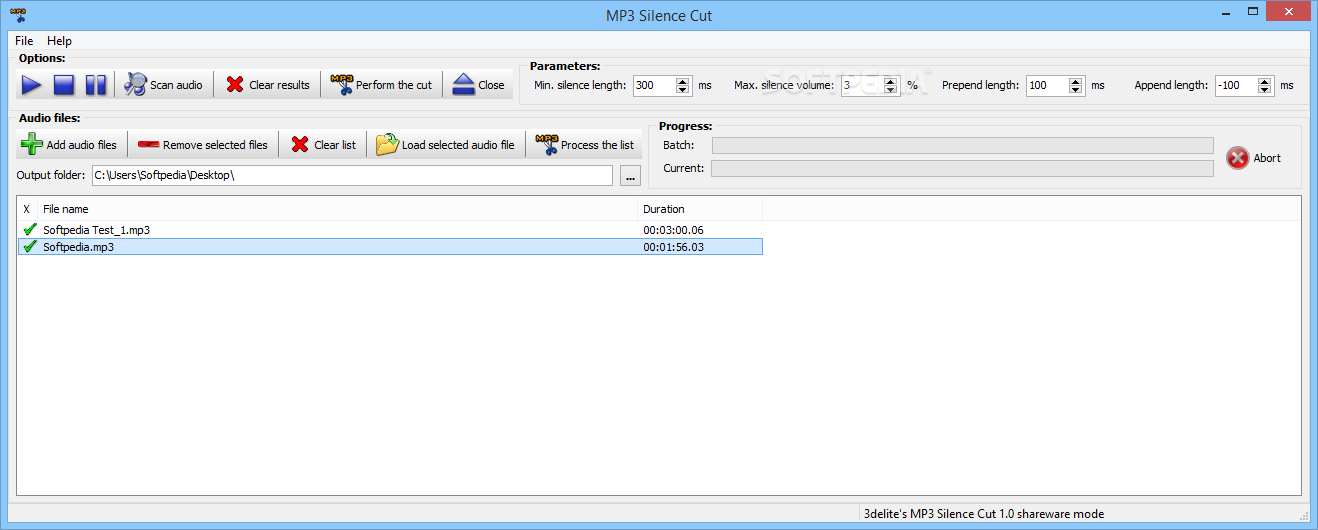
Task: Click the Max. silence volume field
Action: [863, 85]
